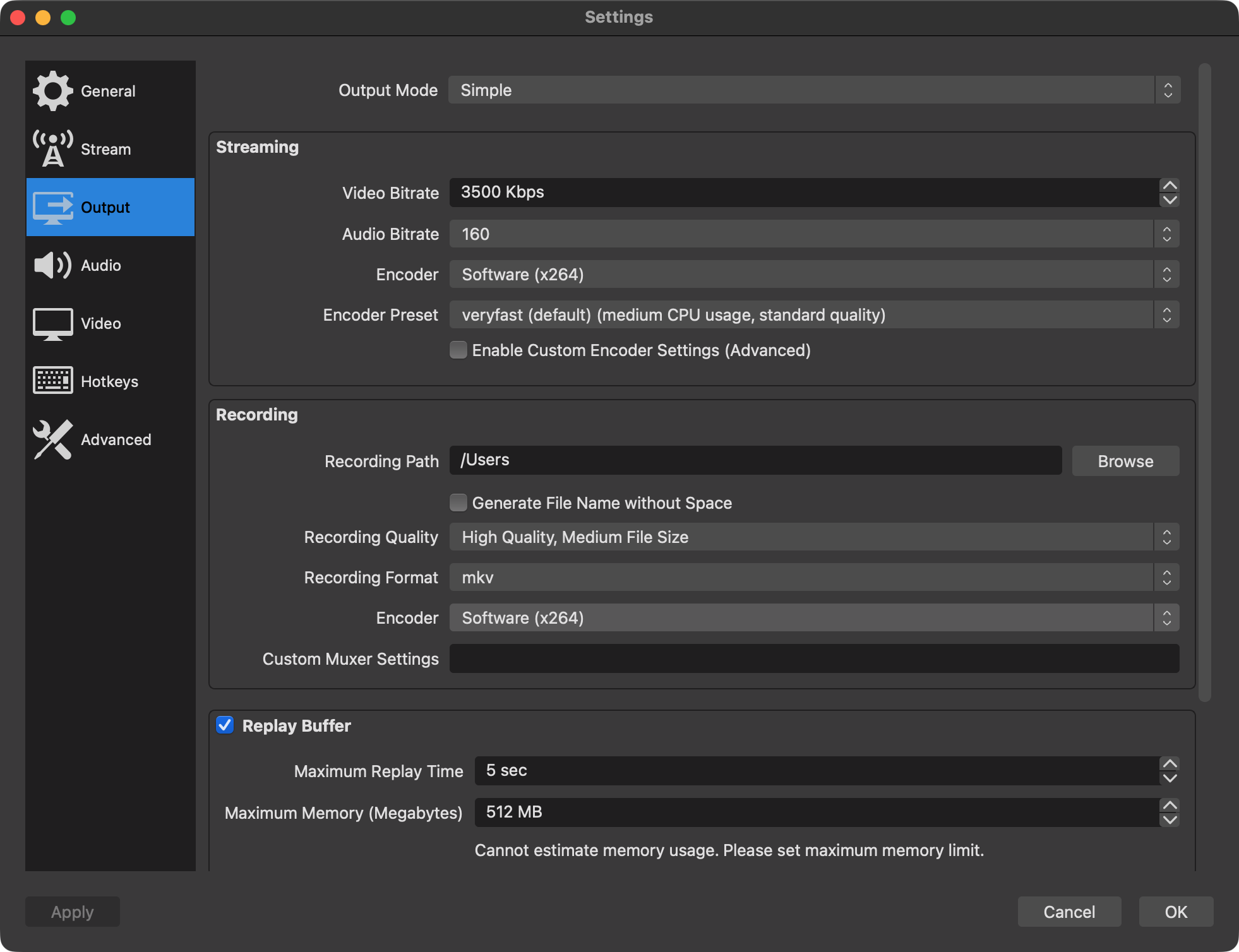Viewport: 1239px width, 952px height.
Task: Open Advanced tools icon
Action: 52,439
